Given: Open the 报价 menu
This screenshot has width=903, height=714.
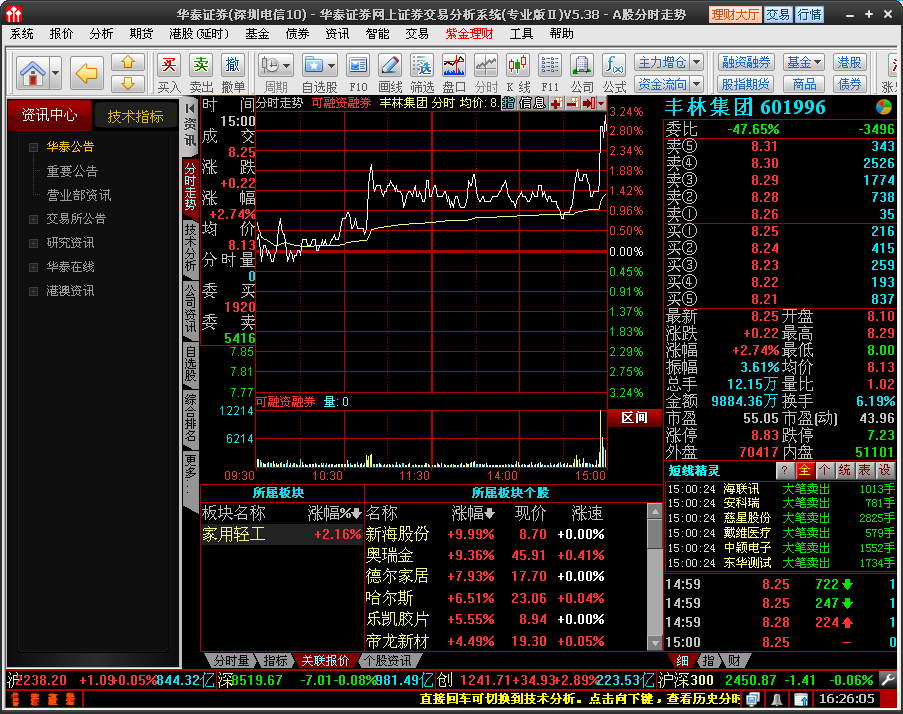Looking at the screenshot, I should pos(62,34).
